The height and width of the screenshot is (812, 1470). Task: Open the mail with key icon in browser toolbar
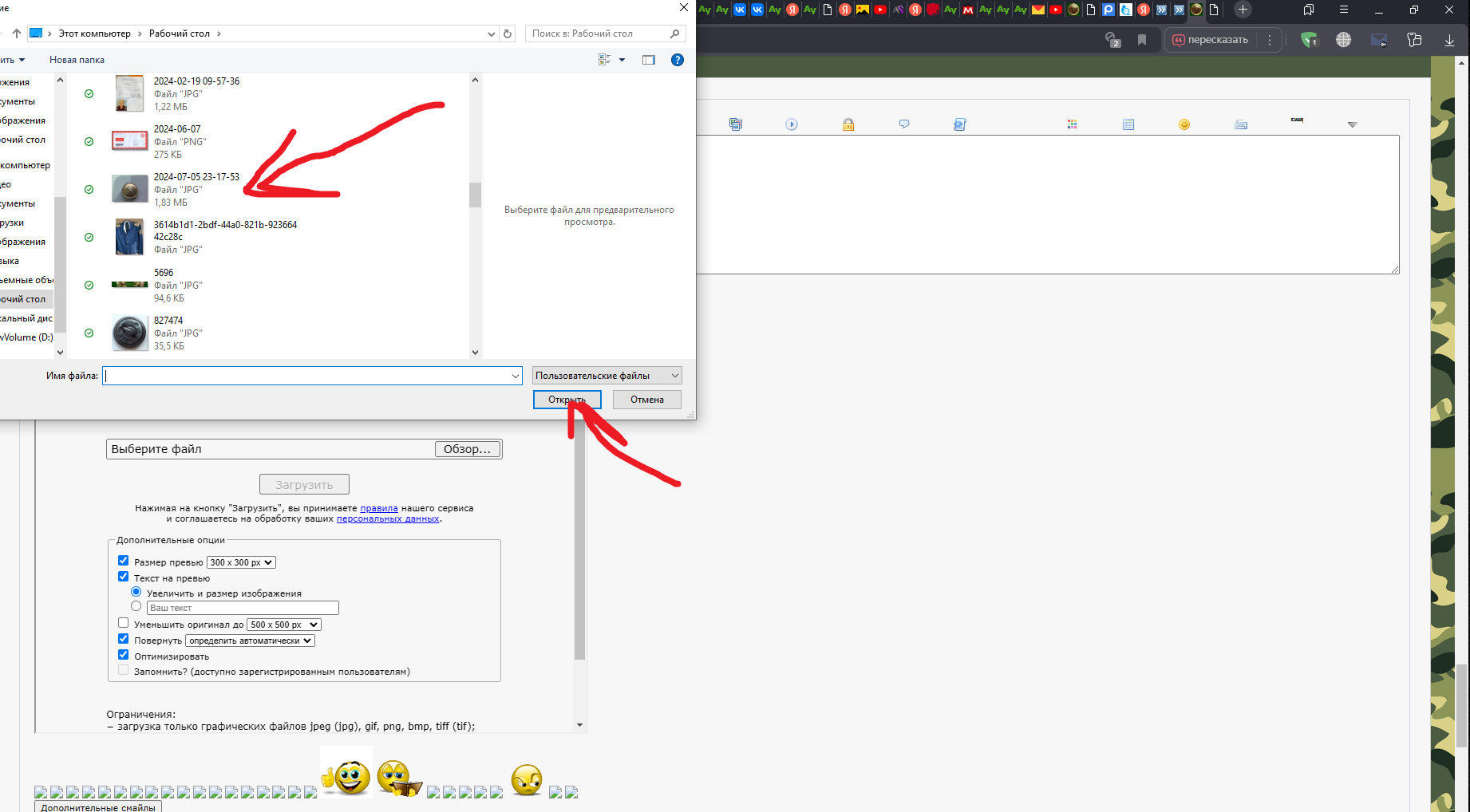point(1379,40)
